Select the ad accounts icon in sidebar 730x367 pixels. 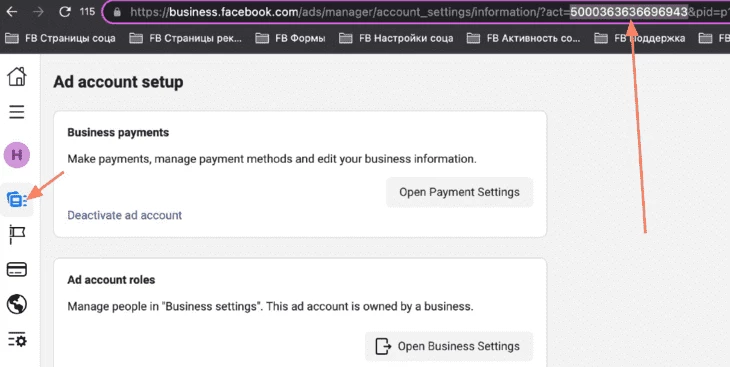(x=17, y=199)
